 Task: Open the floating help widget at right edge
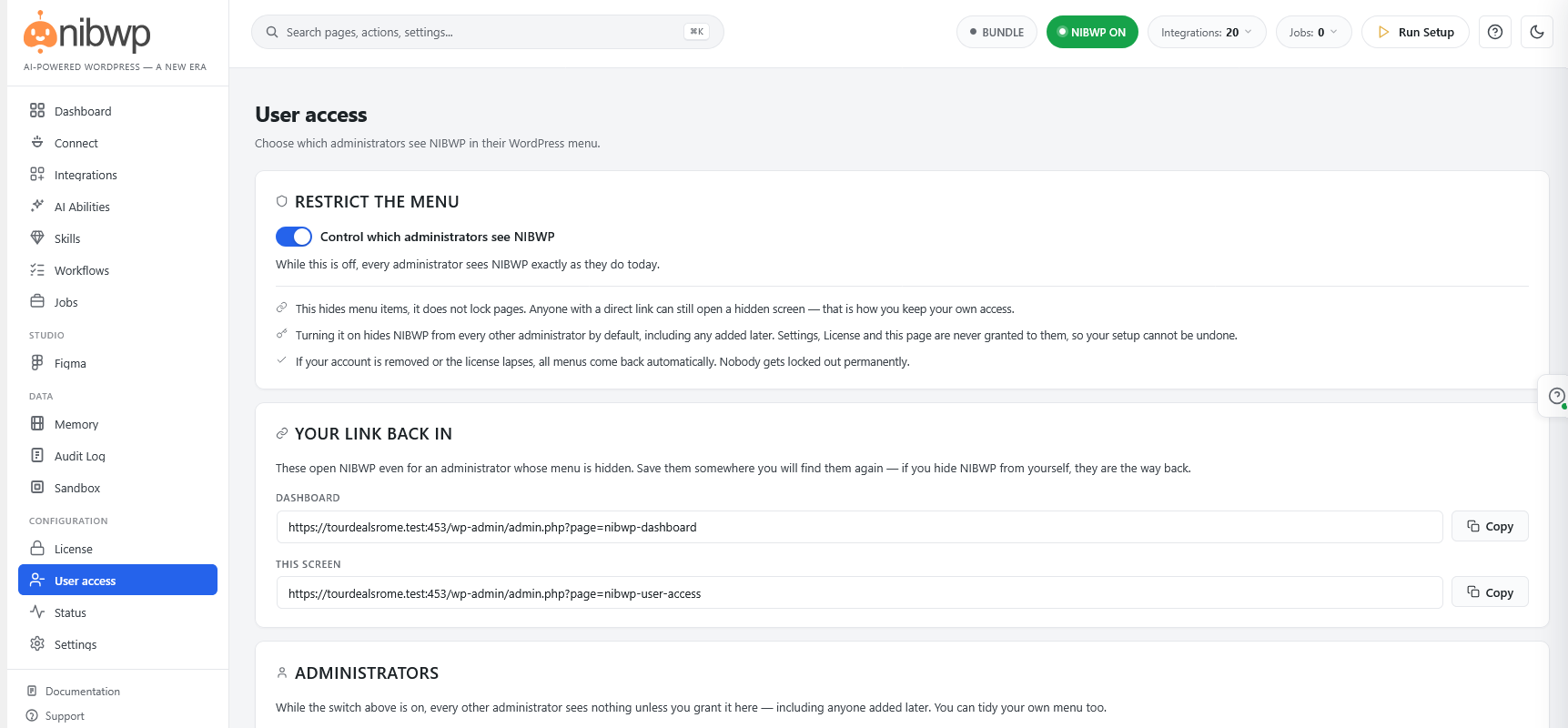[1556, 396]
